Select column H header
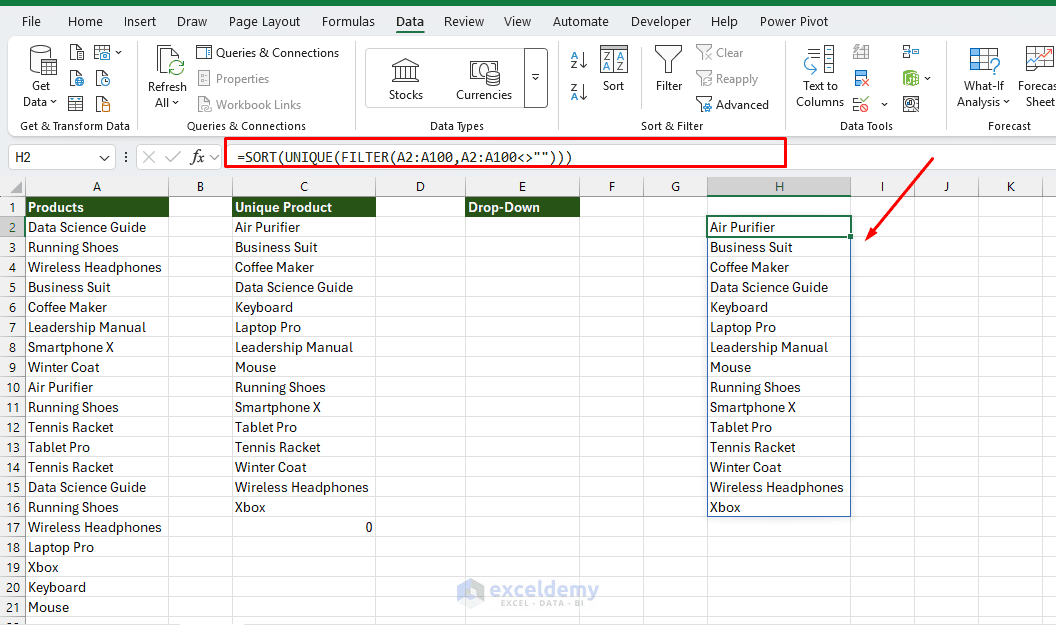Viewport: 1056px width, 625px height. (779, 187)
